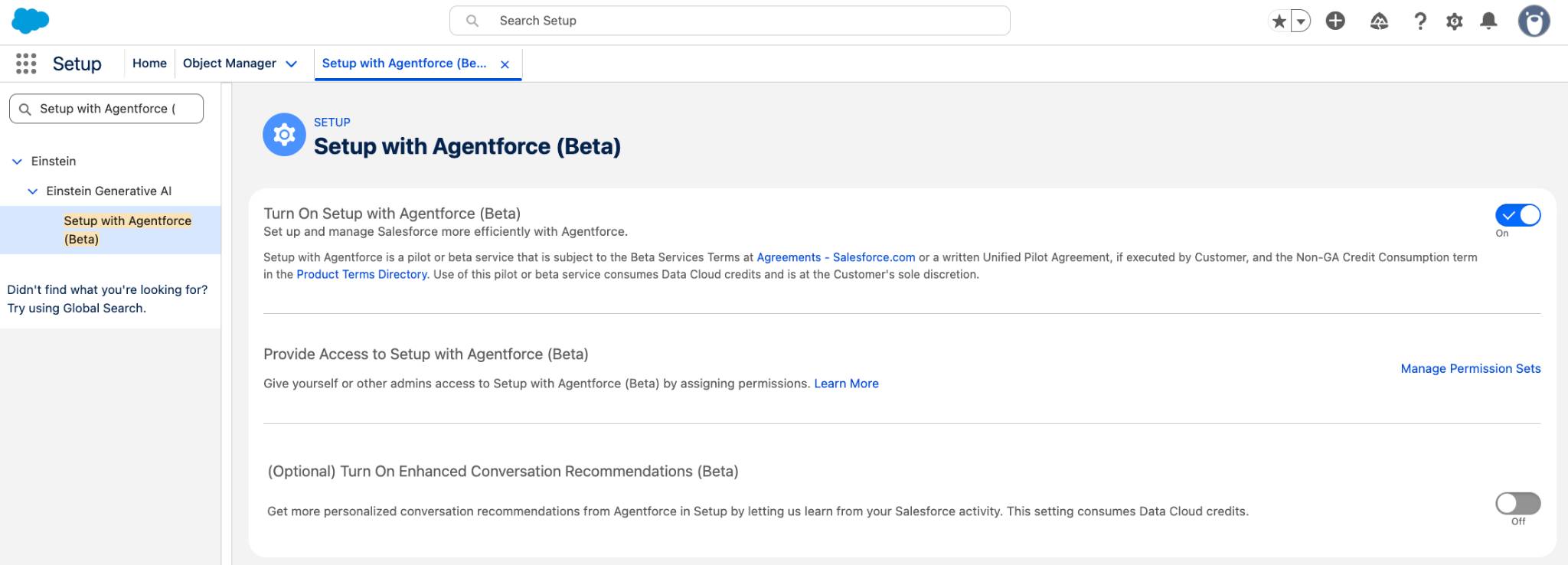Click the magnifier in the Search Setup bar
The image size is (1568, 565).
(x=472, y=21)
